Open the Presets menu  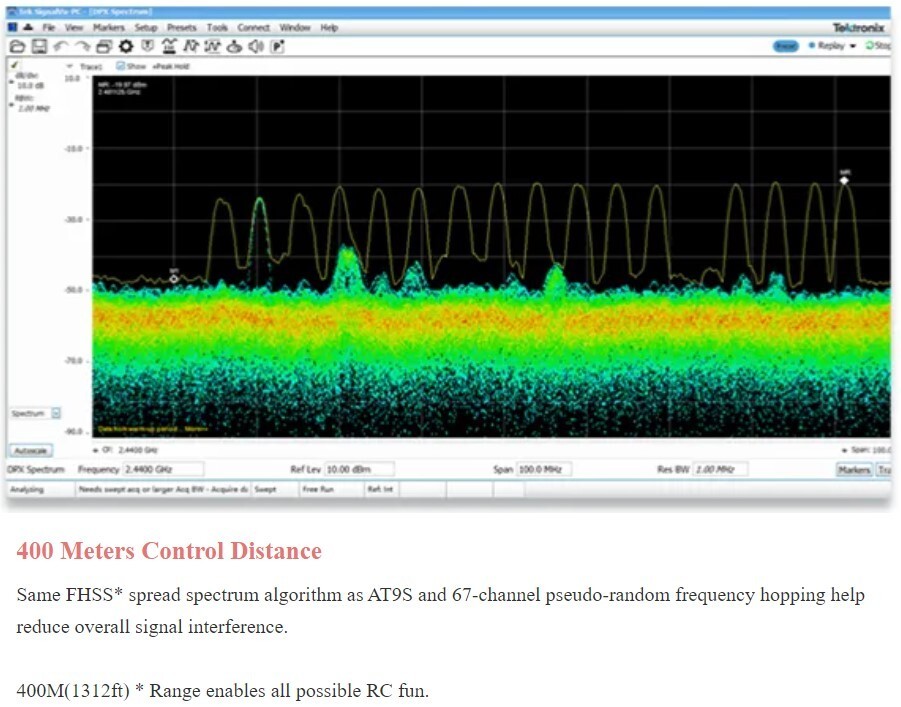coord(182,28)
